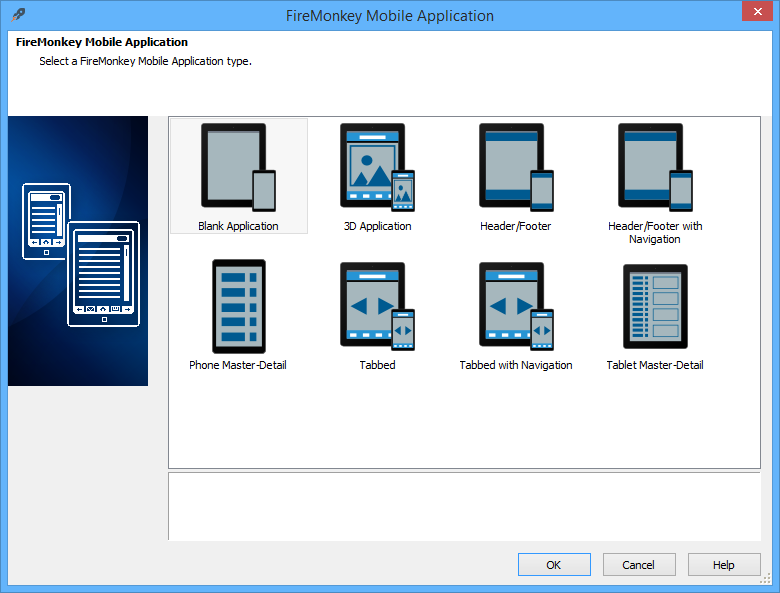Choose the Tablet Master-Detail template icon
Screen dimensions: 780x593
[x=655, y=306]
